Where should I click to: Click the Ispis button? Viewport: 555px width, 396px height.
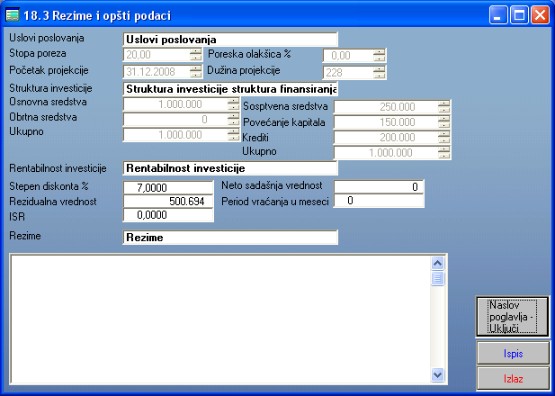(x=513, y=353)
